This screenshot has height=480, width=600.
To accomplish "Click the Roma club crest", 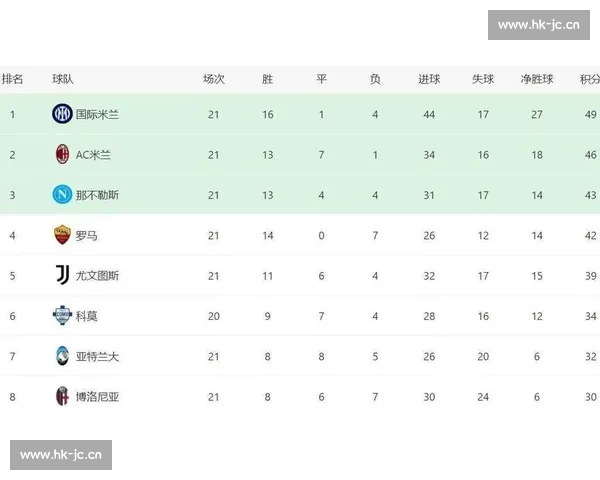I will 62,235.
